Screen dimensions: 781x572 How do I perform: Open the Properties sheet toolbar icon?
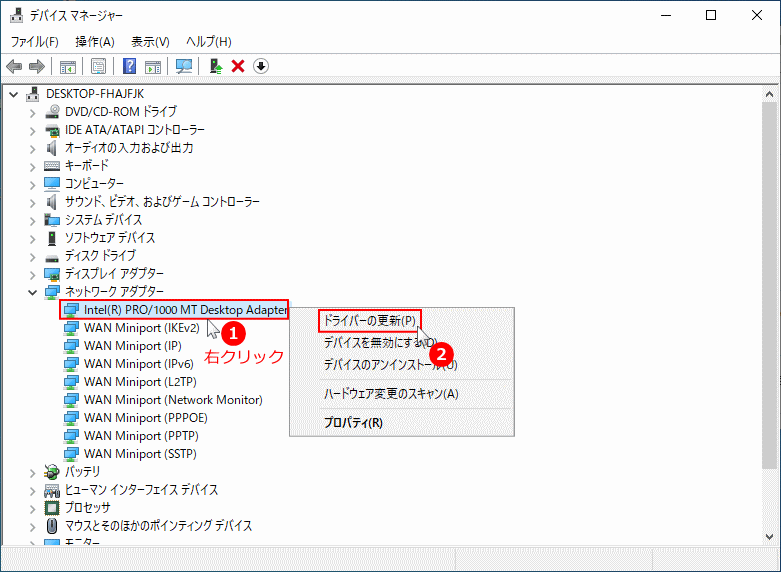point(99,66)
